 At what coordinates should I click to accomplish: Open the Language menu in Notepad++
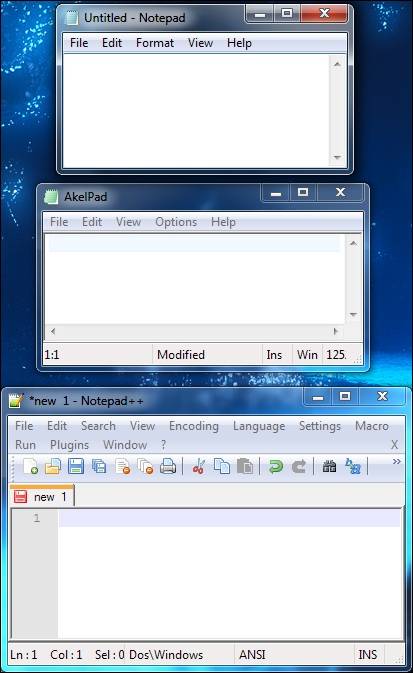coord(259,426)
